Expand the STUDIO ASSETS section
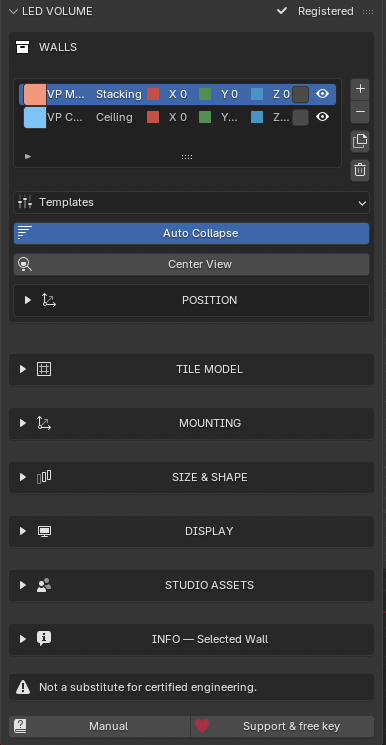This screenshot has height=745, width=386. click(x=22, y=585)
